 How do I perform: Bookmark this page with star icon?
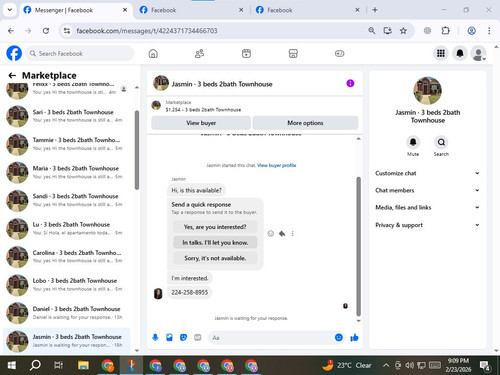[x=403, y=31]
